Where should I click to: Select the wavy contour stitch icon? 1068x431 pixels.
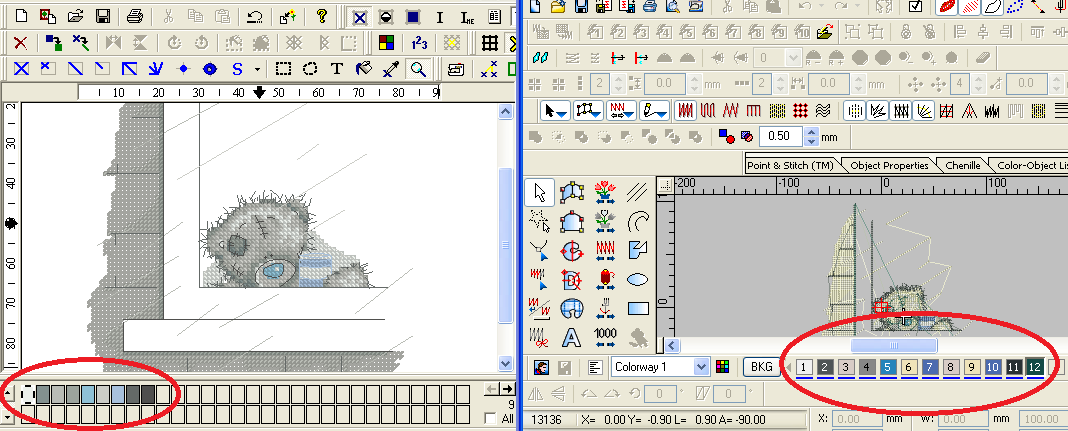coord(823,110)
